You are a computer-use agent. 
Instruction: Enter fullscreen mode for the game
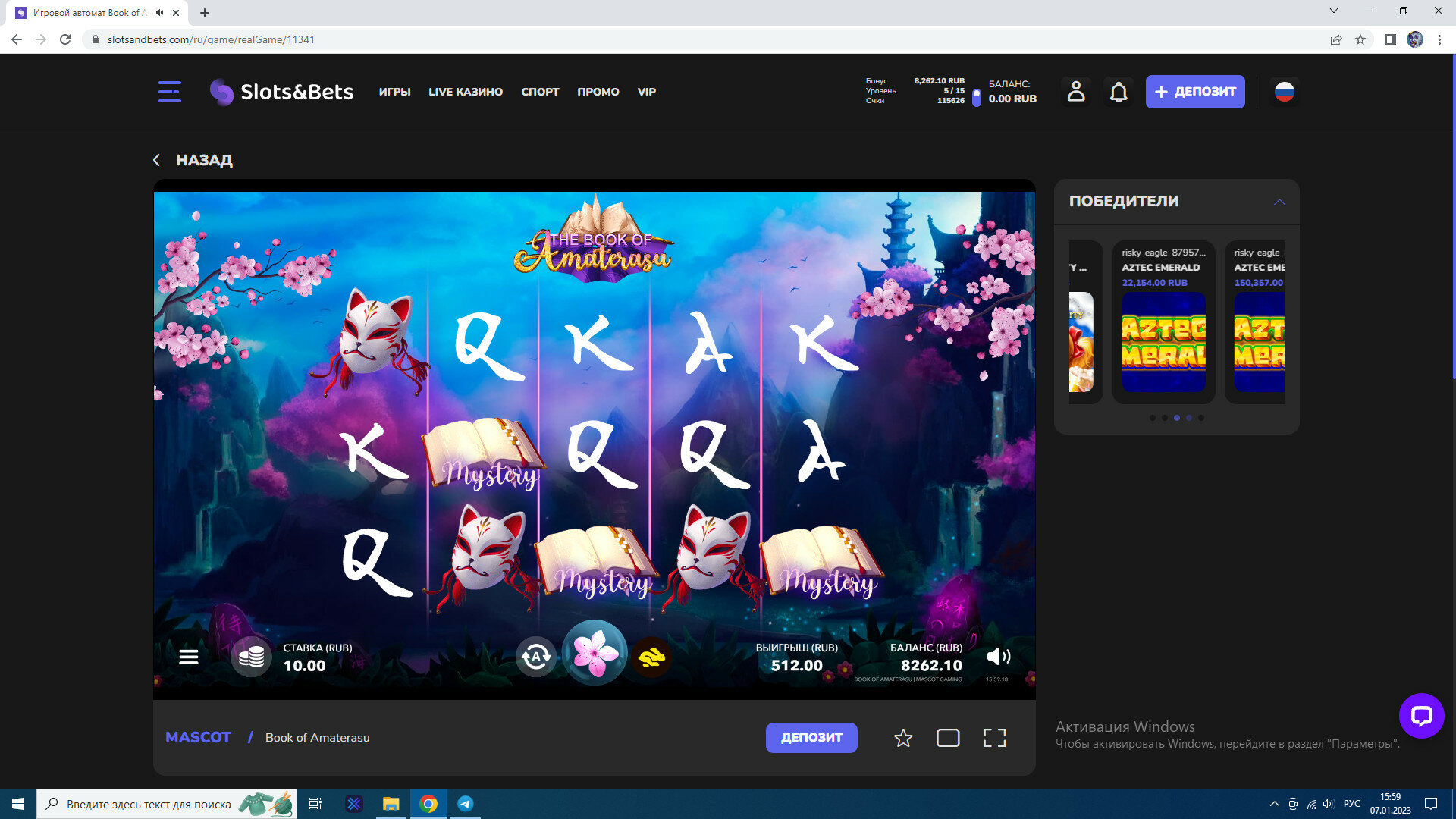994,738
